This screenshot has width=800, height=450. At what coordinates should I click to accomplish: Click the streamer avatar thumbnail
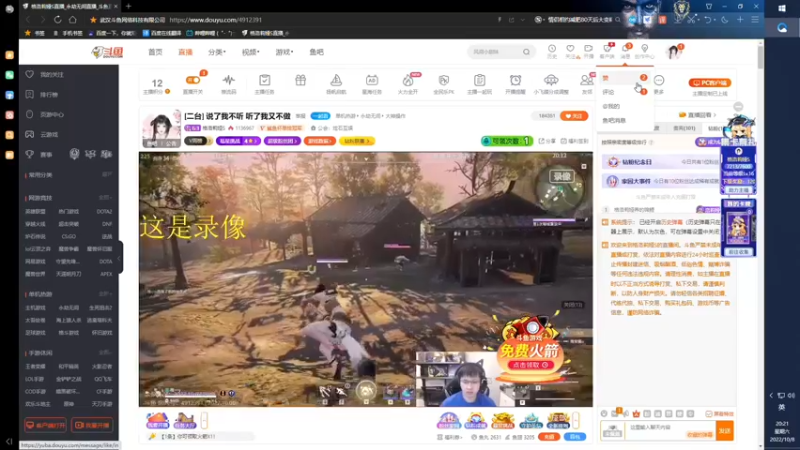point(161,128)
